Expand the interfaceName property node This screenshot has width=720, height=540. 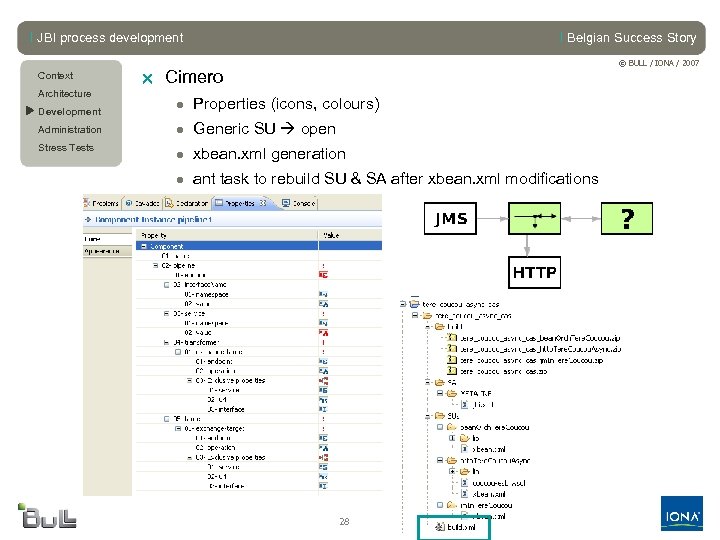coord(167,285)
